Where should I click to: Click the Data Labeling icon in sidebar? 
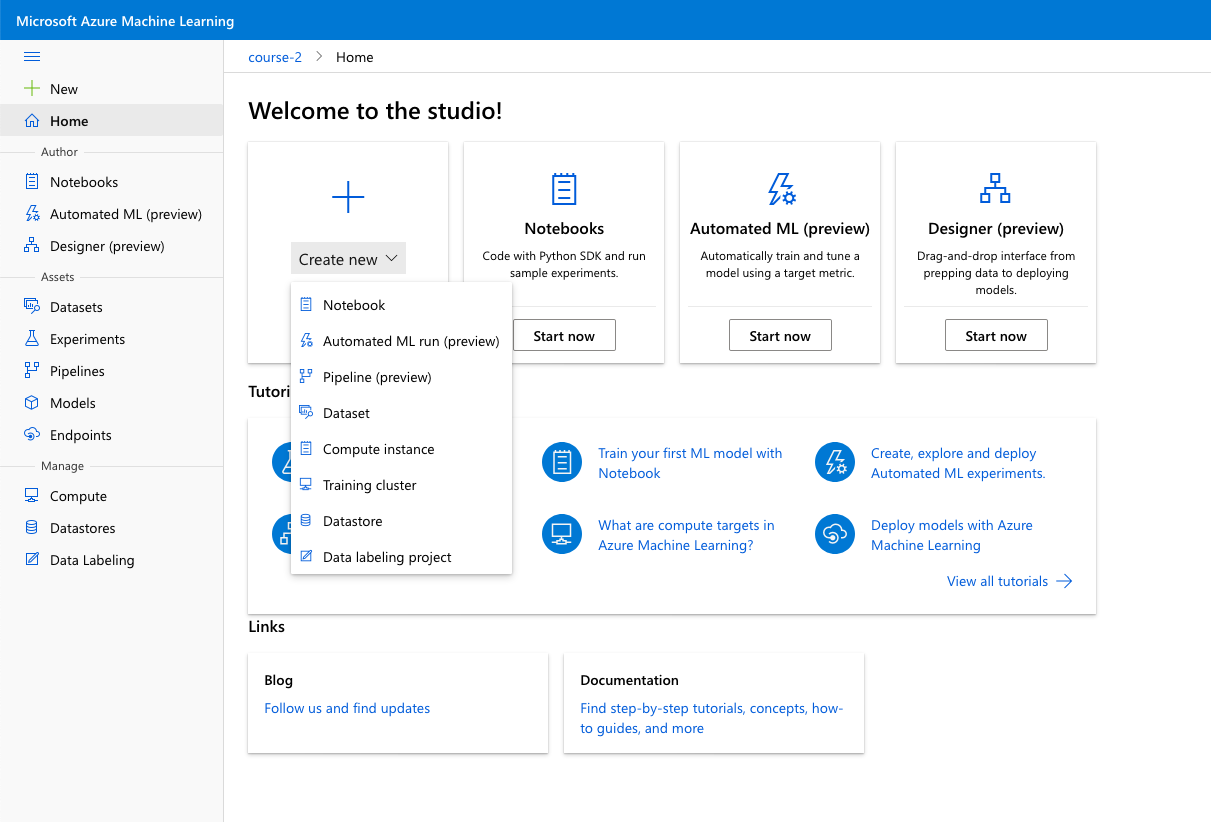point(32,560)
